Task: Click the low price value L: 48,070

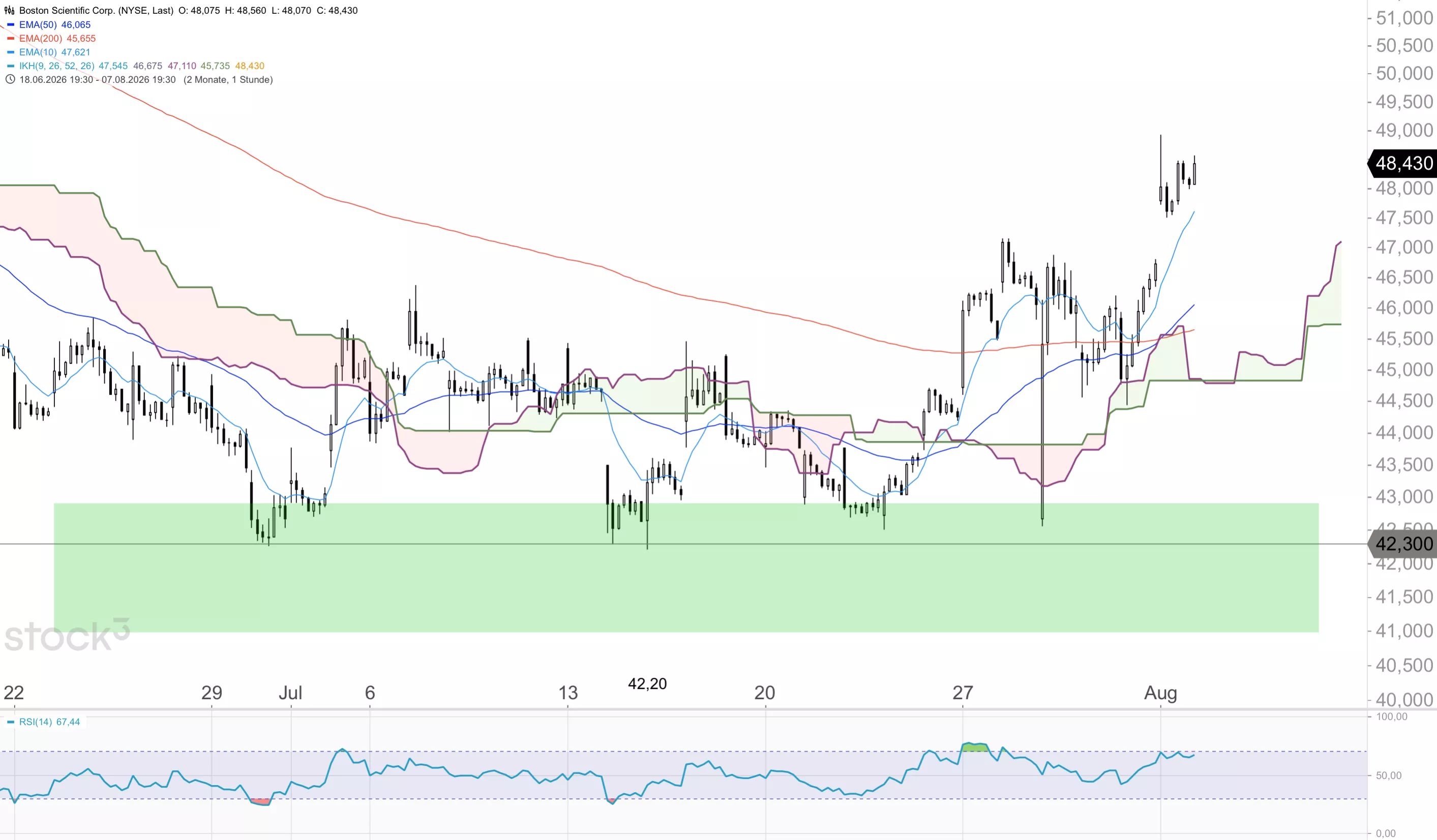Action: (x=291, y=10)
